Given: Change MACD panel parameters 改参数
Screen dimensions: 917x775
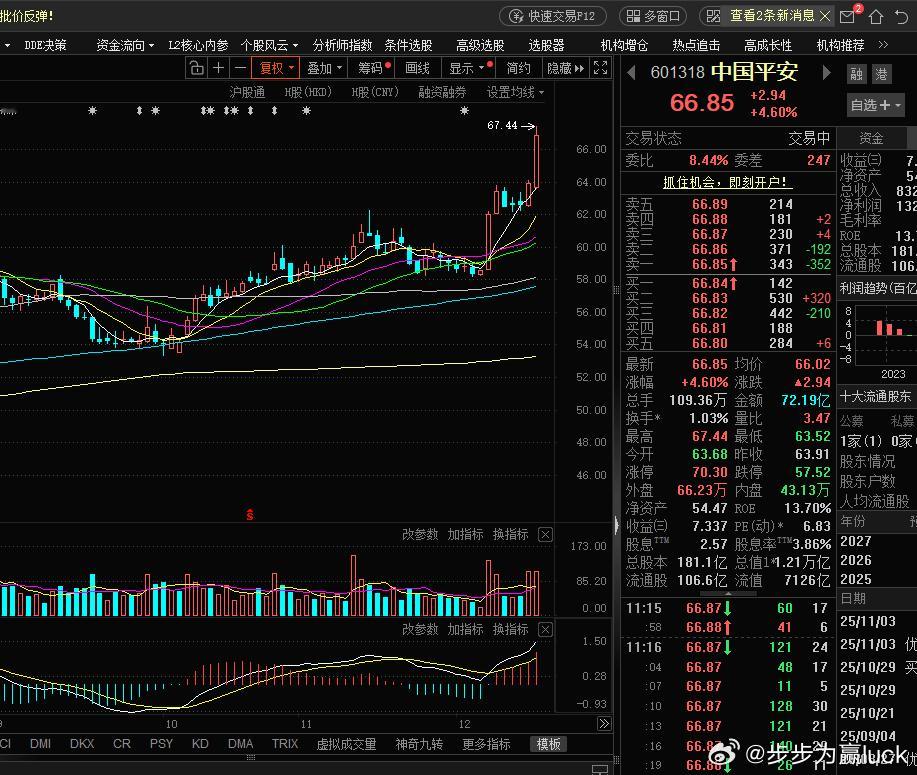Looking at the screenshot, I should point(420,629).
